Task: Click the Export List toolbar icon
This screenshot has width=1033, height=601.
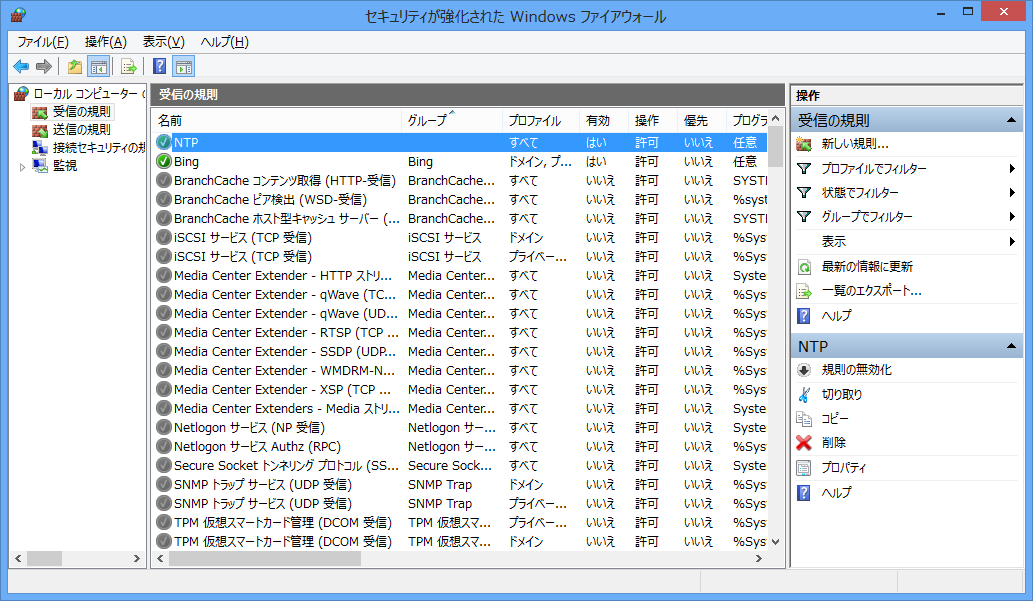Action: pyautogui.click(x=128, y=67)
